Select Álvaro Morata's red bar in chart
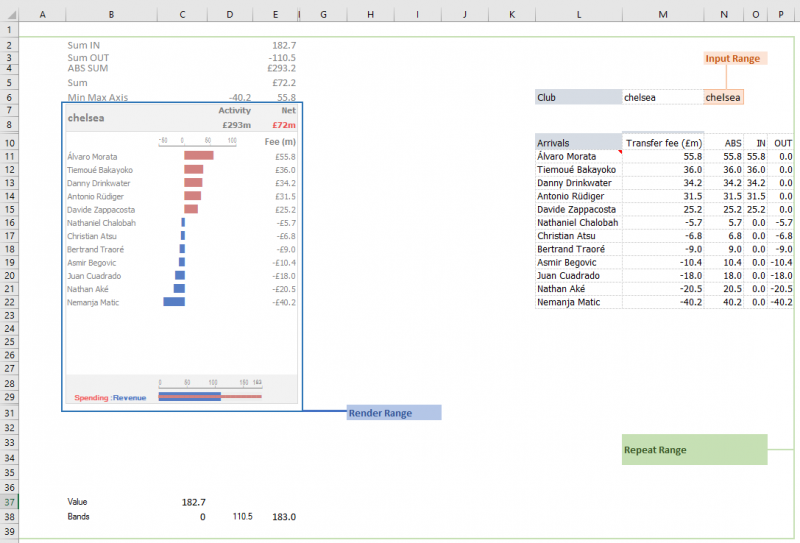800x543 pixels. 198,157
